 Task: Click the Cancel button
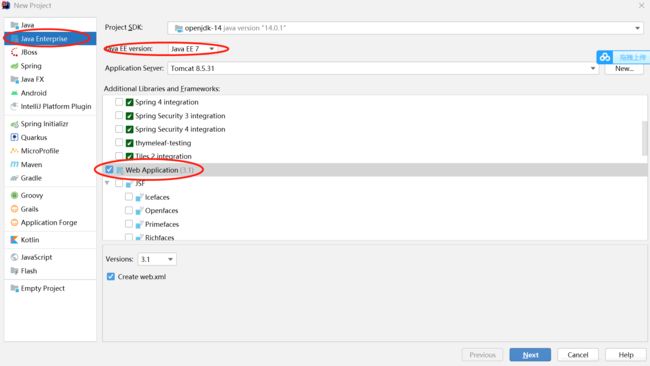[x=578, y=355]
